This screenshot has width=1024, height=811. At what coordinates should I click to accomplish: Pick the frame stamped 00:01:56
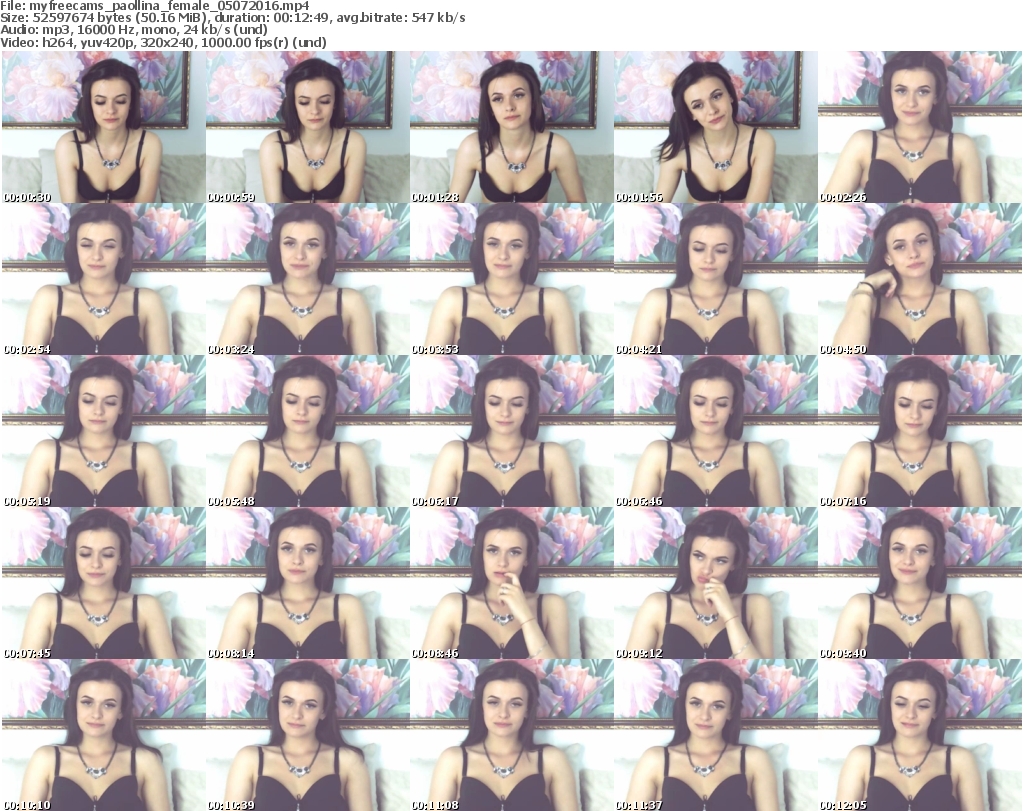[x=716, y=127]
